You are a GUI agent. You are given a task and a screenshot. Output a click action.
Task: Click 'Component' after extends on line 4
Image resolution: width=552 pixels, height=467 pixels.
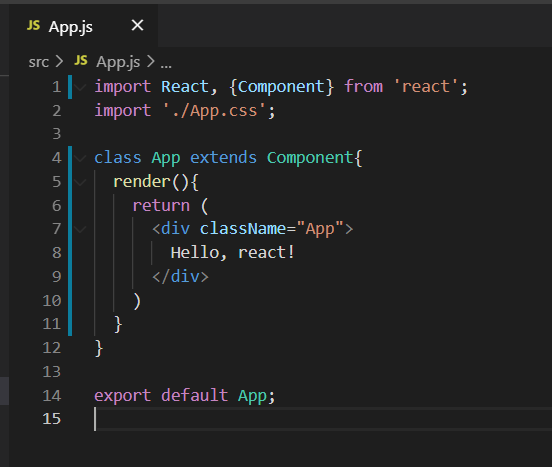pos(310,158)
